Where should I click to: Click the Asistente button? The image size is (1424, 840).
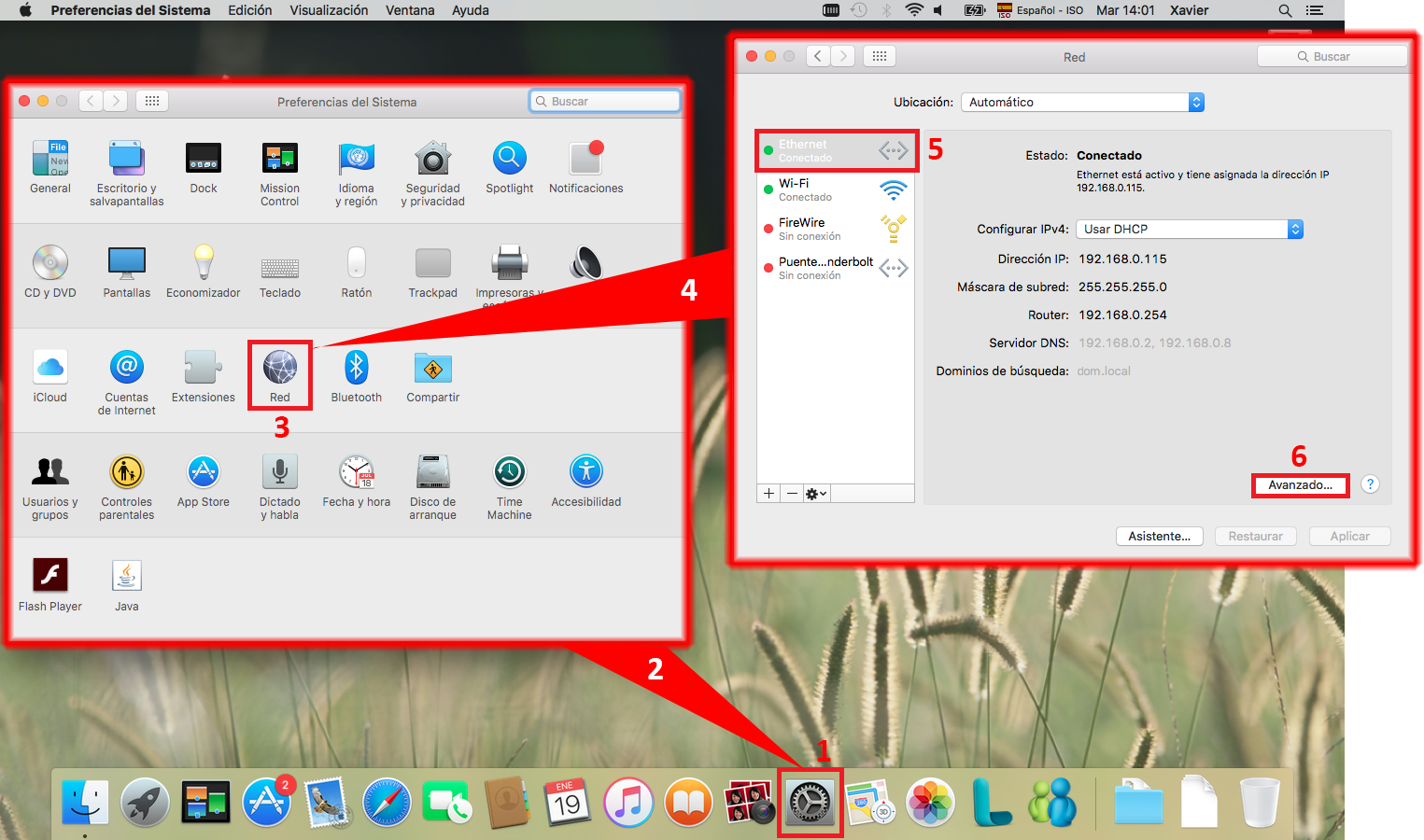(x=1160, y=537)
